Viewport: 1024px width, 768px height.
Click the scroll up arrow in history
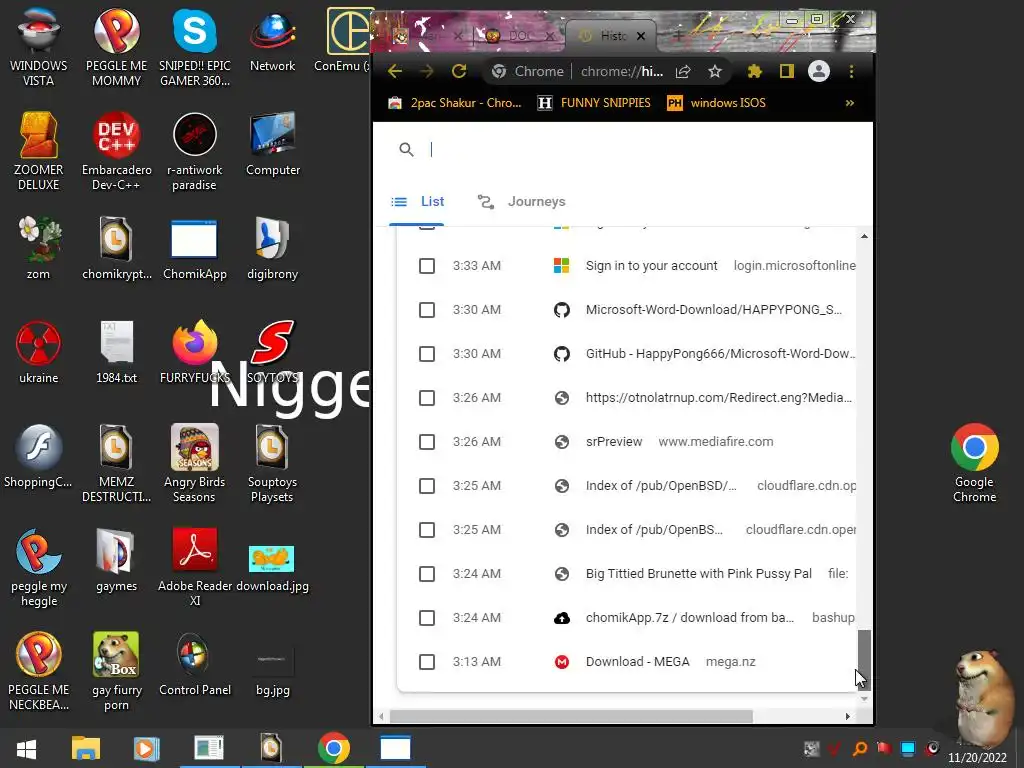coord(864,236)
